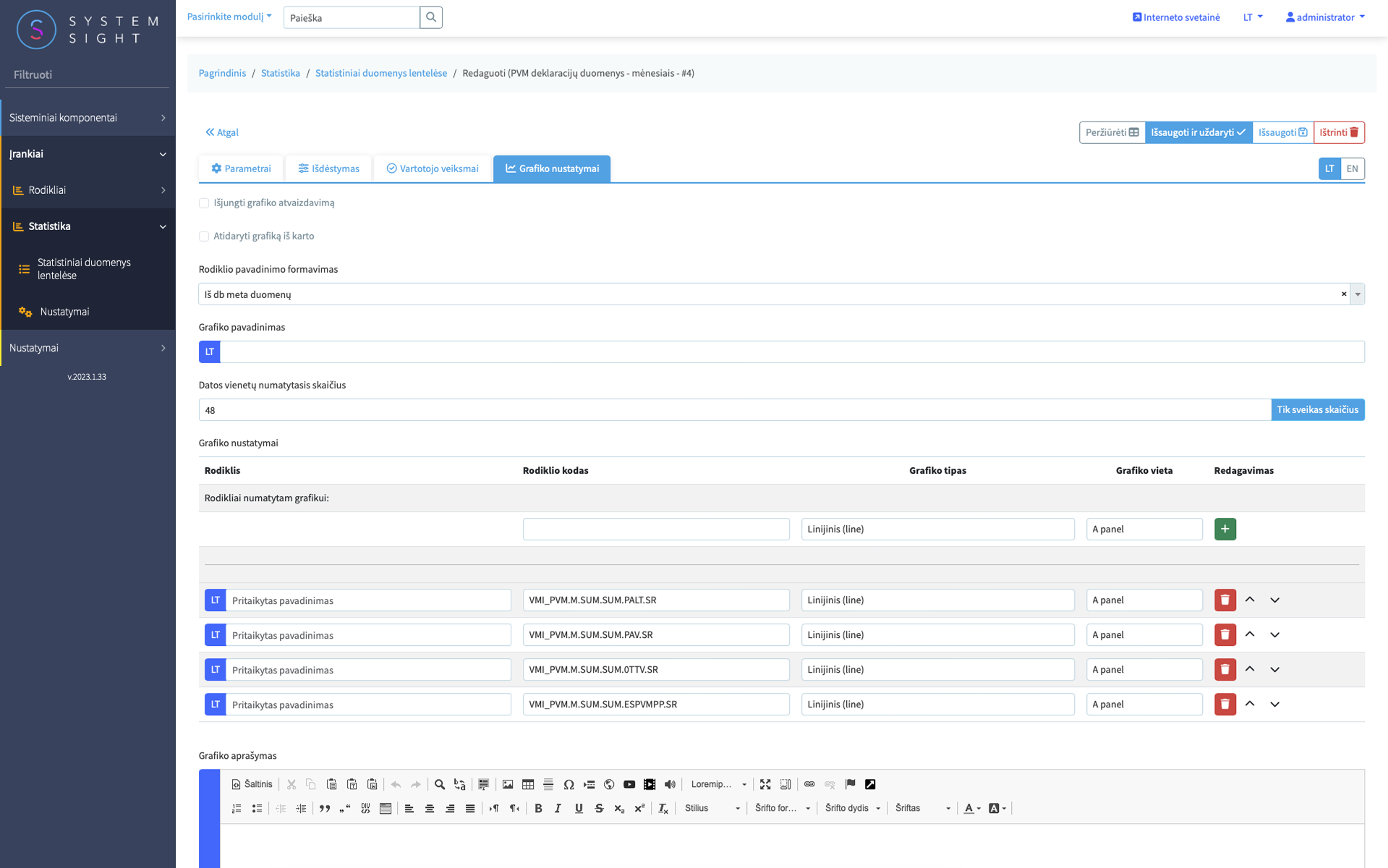Open 'Rodiklio pavadinimo formavimas' dropdown arrow
This screenshot has height=868, width=1388.
[x=1358, y=294]
